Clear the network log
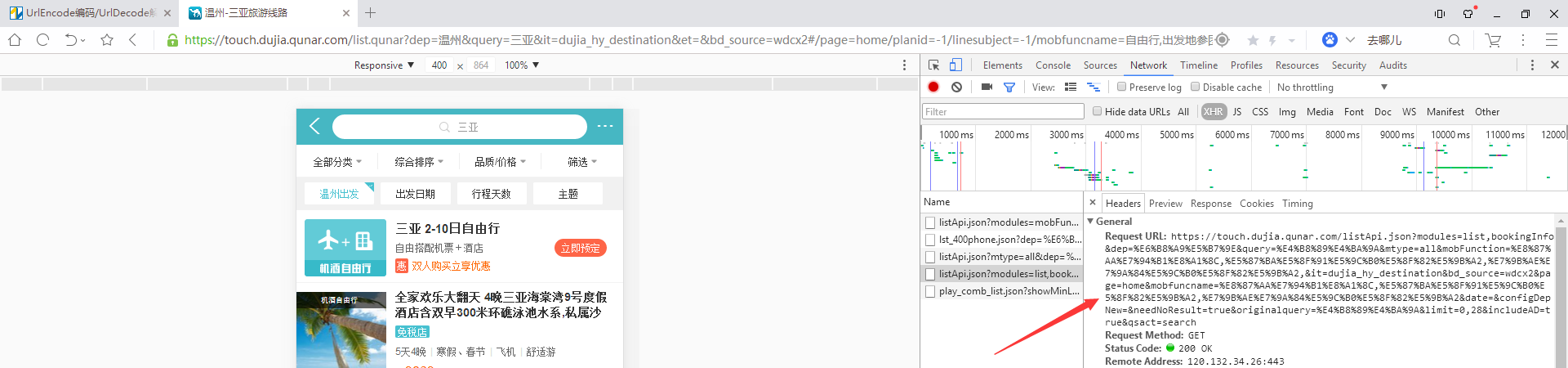 pyautogui.click(x=956, y=87)
